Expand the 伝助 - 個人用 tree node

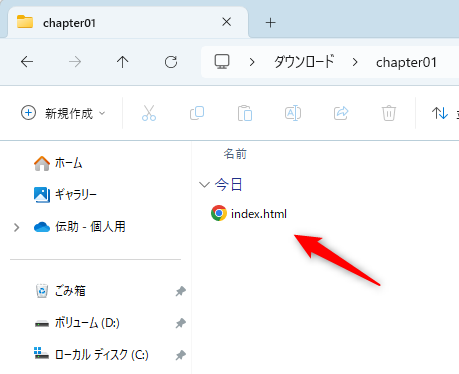pos(16,227)
